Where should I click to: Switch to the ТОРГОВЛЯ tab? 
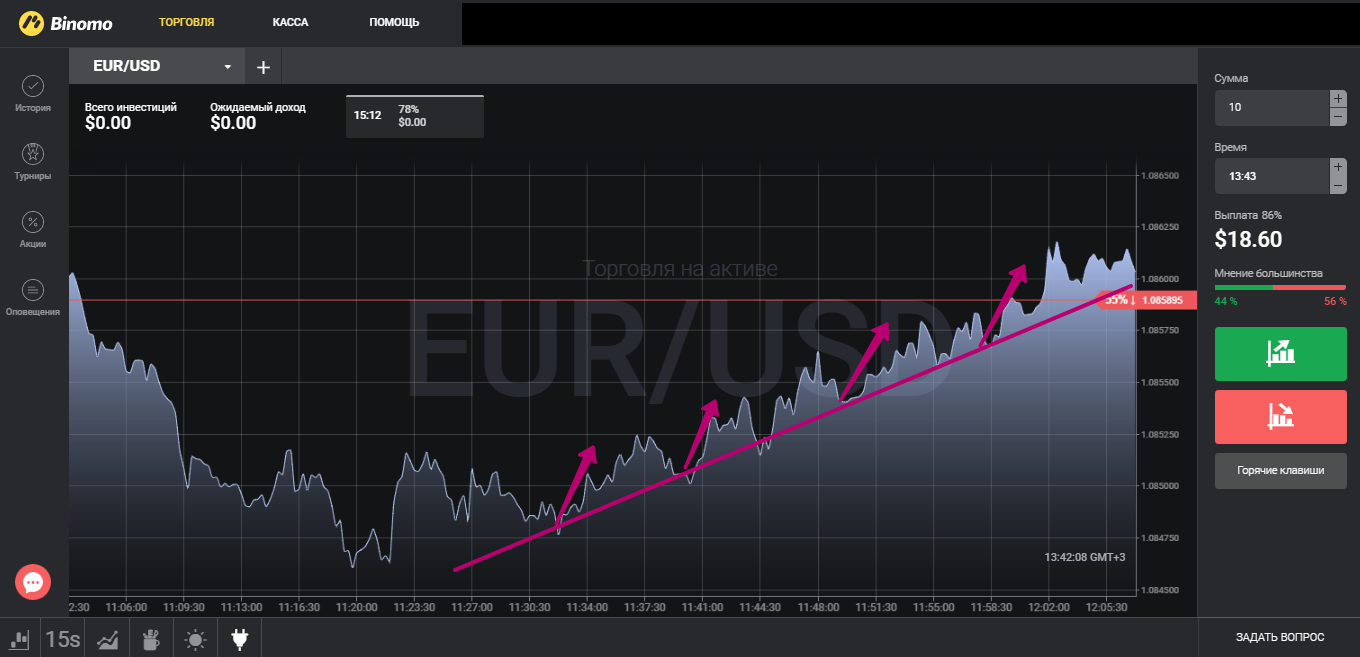pos(186,22)
